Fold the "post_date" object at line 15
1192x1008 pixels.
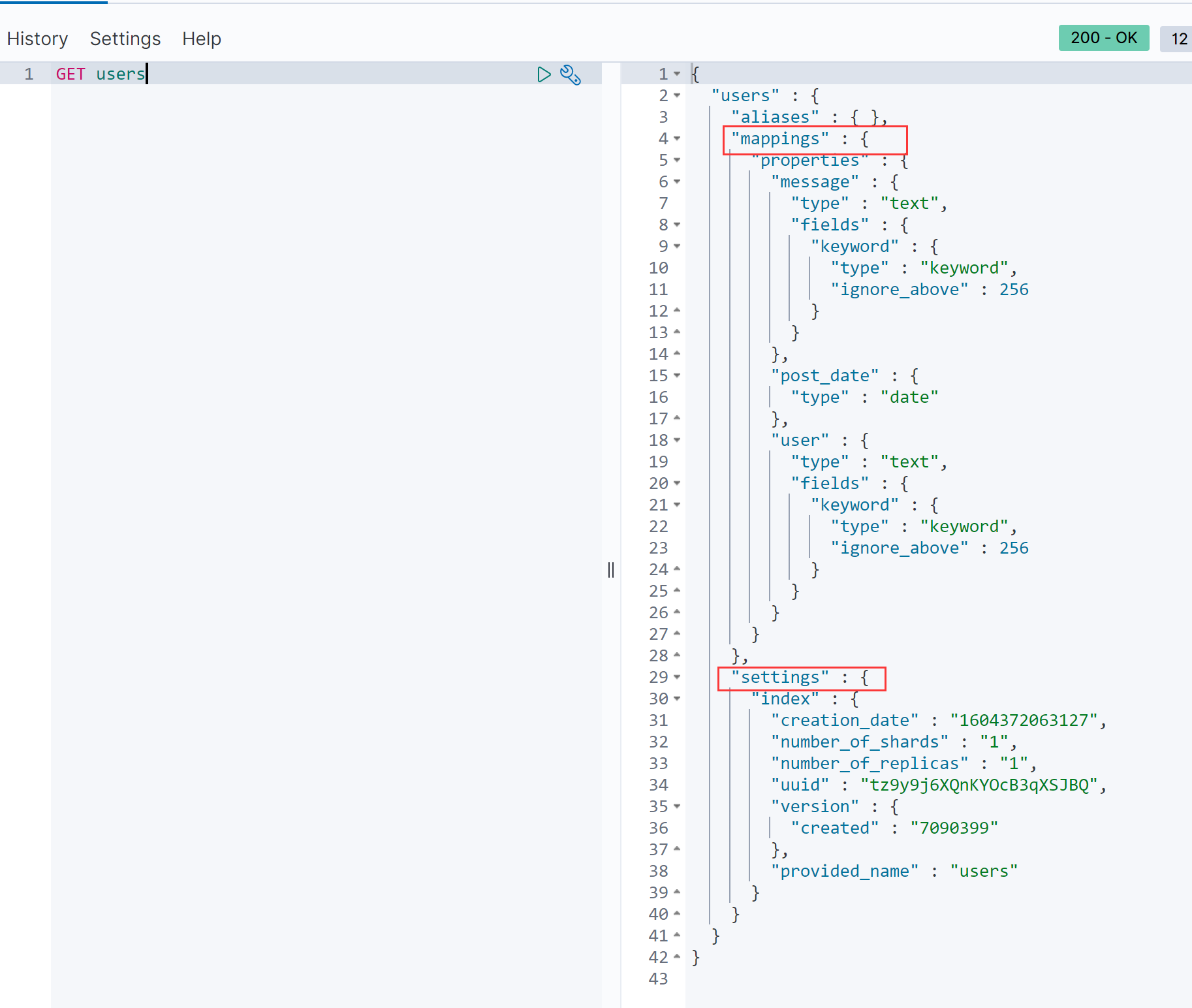coord(677,375)
